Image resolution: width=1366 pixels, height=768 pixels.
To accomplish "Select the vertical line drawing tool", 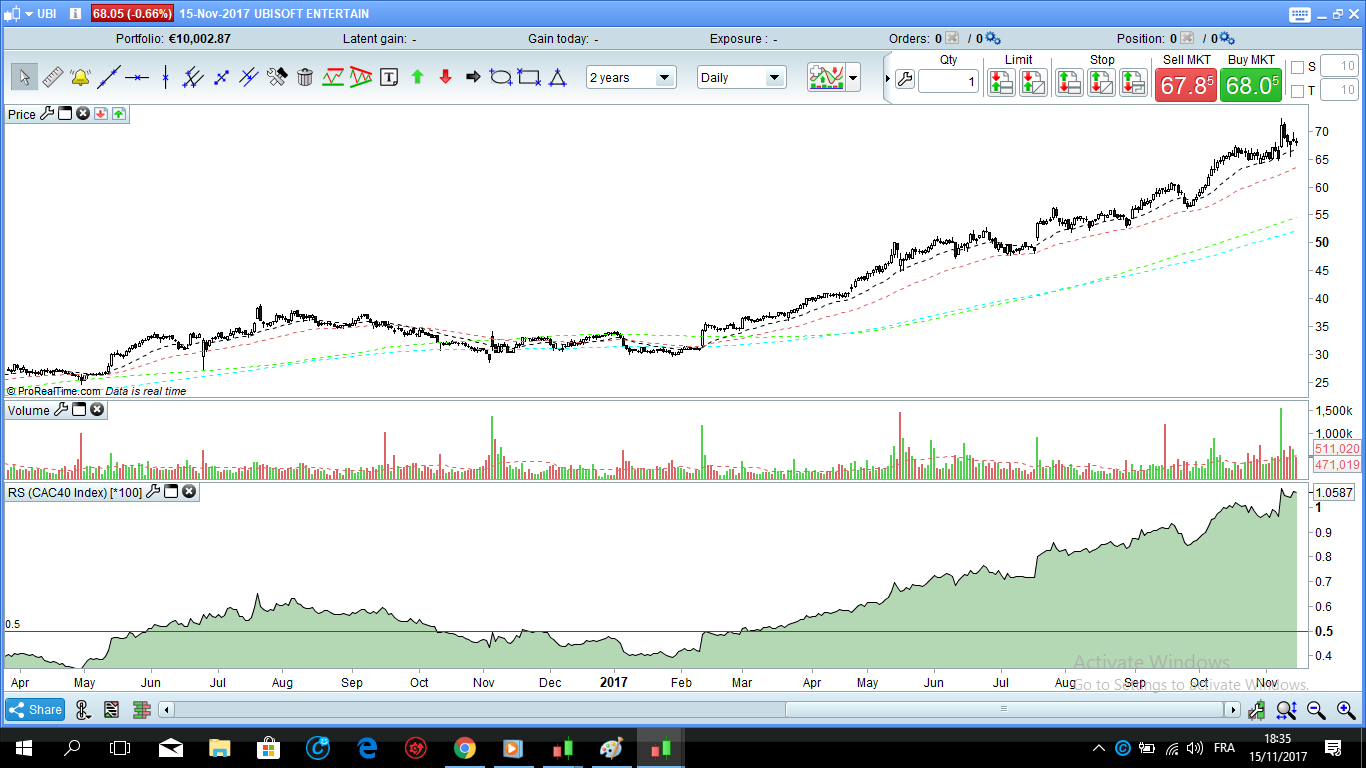I will [x=165, y=77].
